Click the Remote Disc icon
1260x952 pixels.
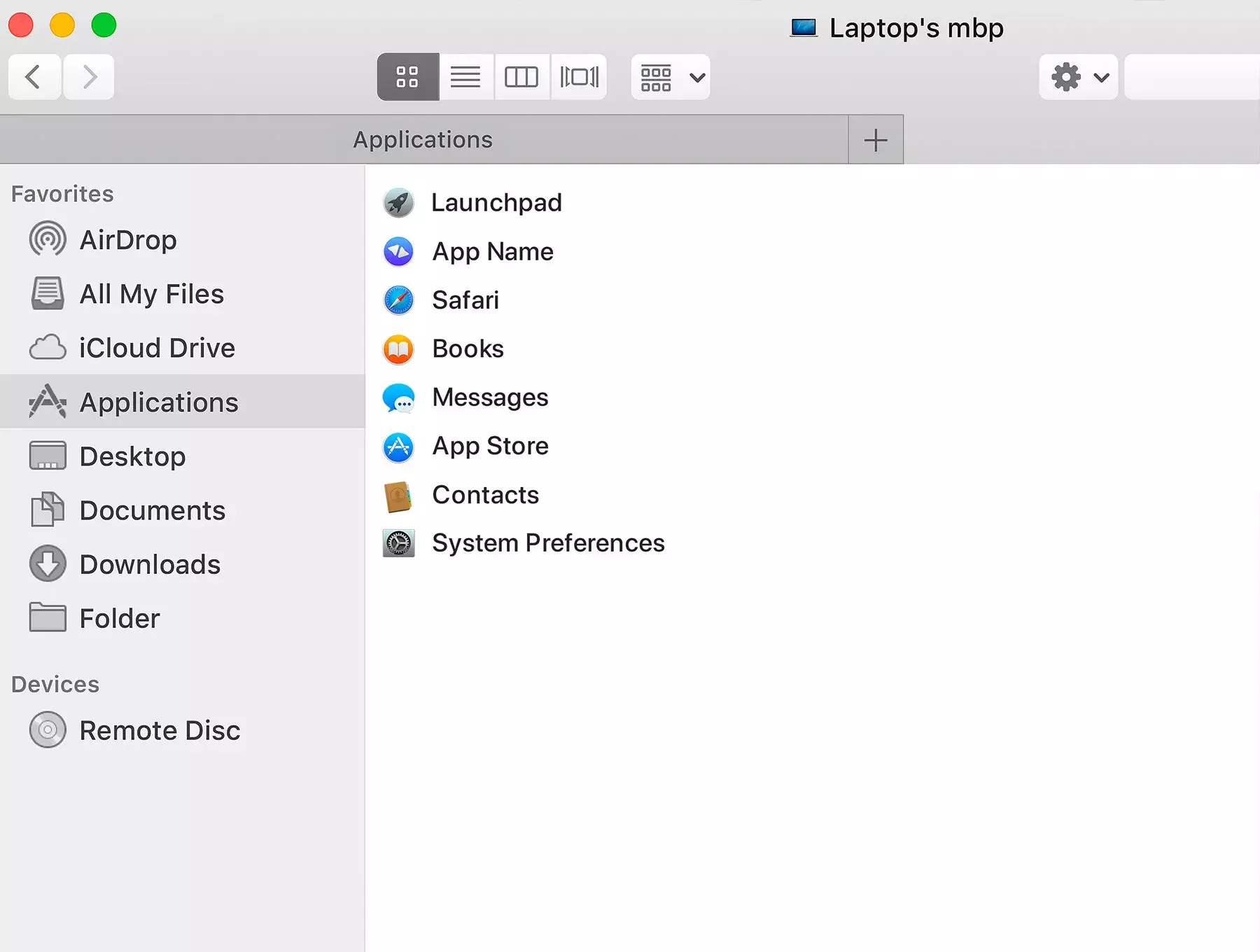click(48, 730)
